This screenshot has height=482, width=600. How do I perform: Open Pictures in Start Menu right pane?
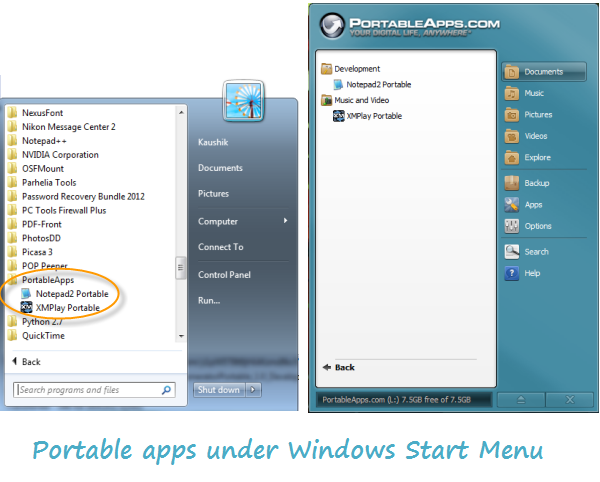pyautogui.click(x=214, y=194)
